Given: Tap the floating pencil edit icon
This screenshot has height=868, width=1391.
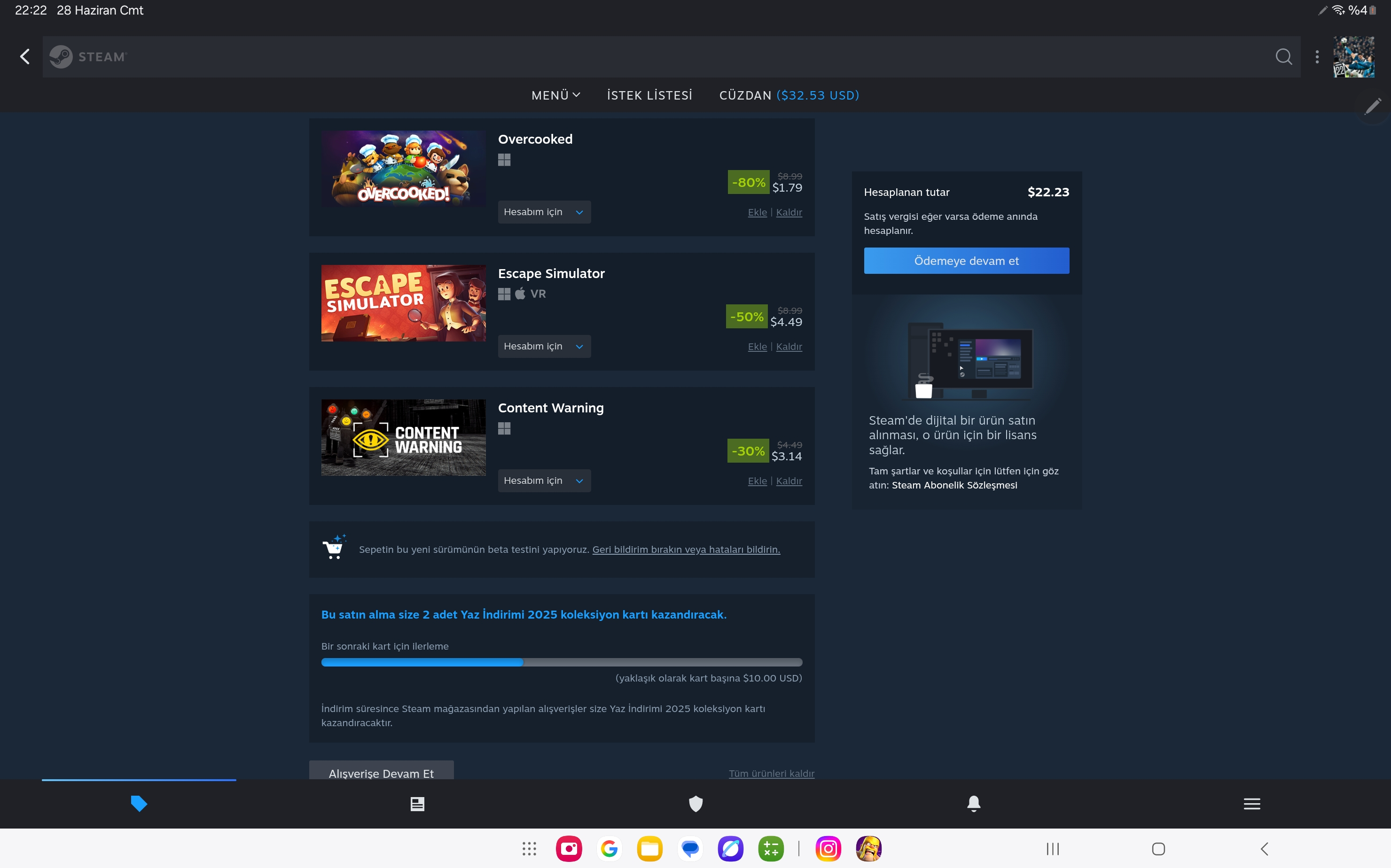Looking at the screenshot, I should (1373, 106).
